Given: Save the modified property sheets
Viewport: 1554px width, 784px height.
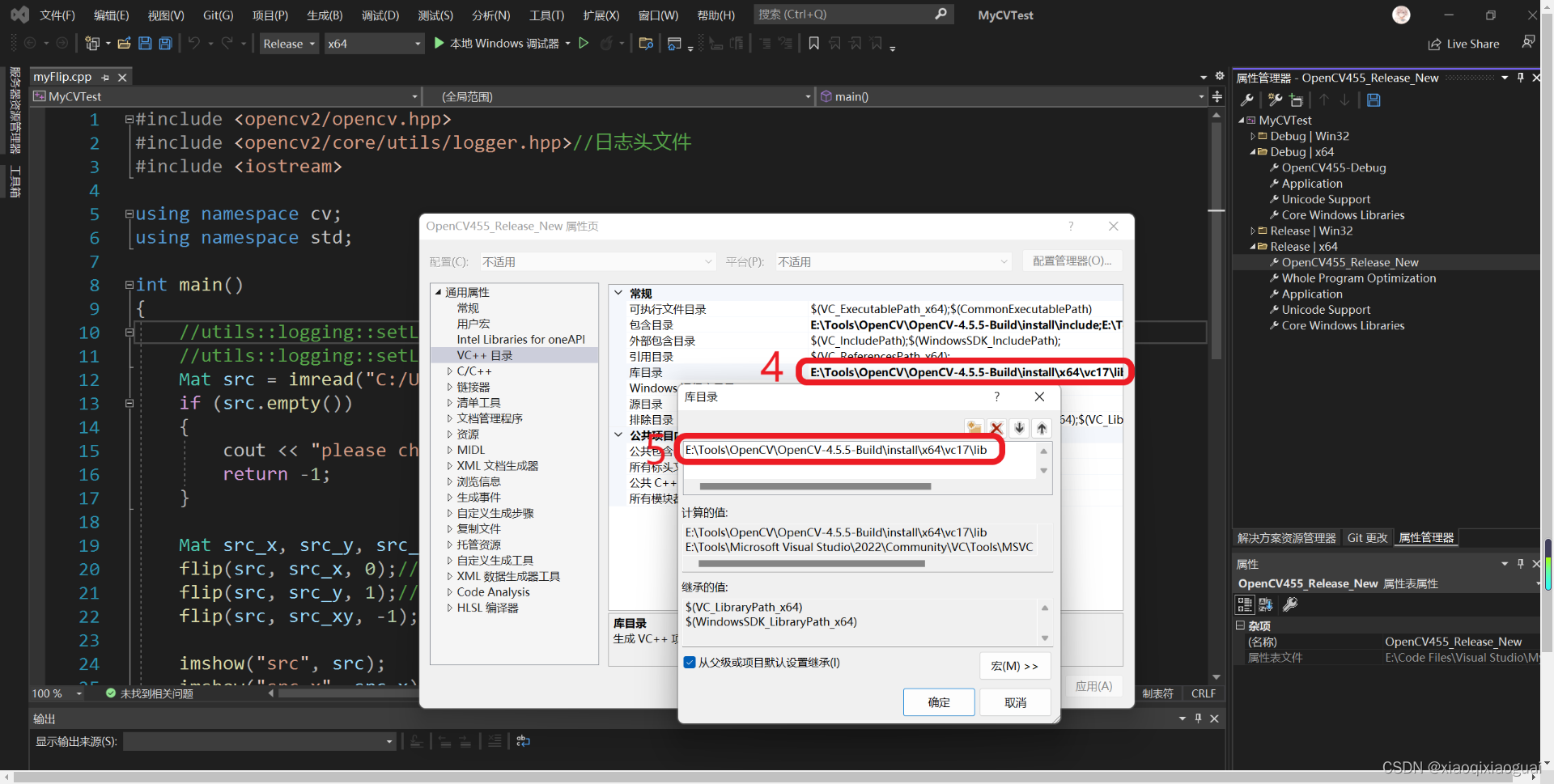Looking at the screenshot, I should [1374, 100].
